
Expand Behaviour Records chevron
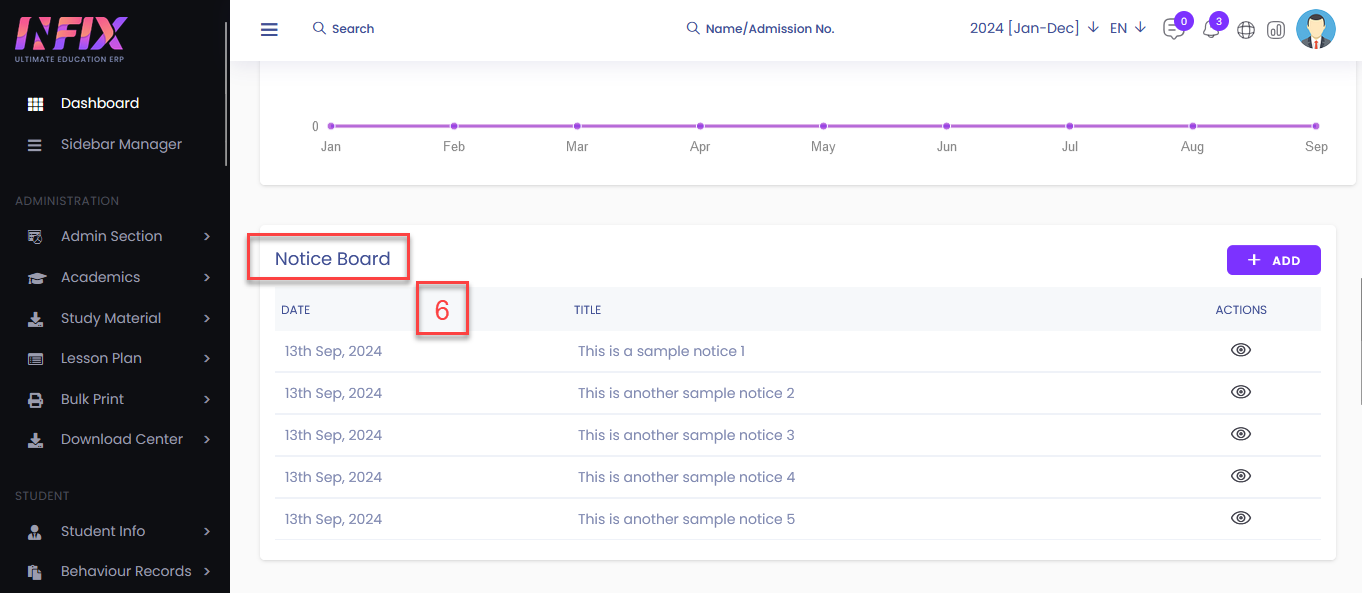(x=207, y=571)
